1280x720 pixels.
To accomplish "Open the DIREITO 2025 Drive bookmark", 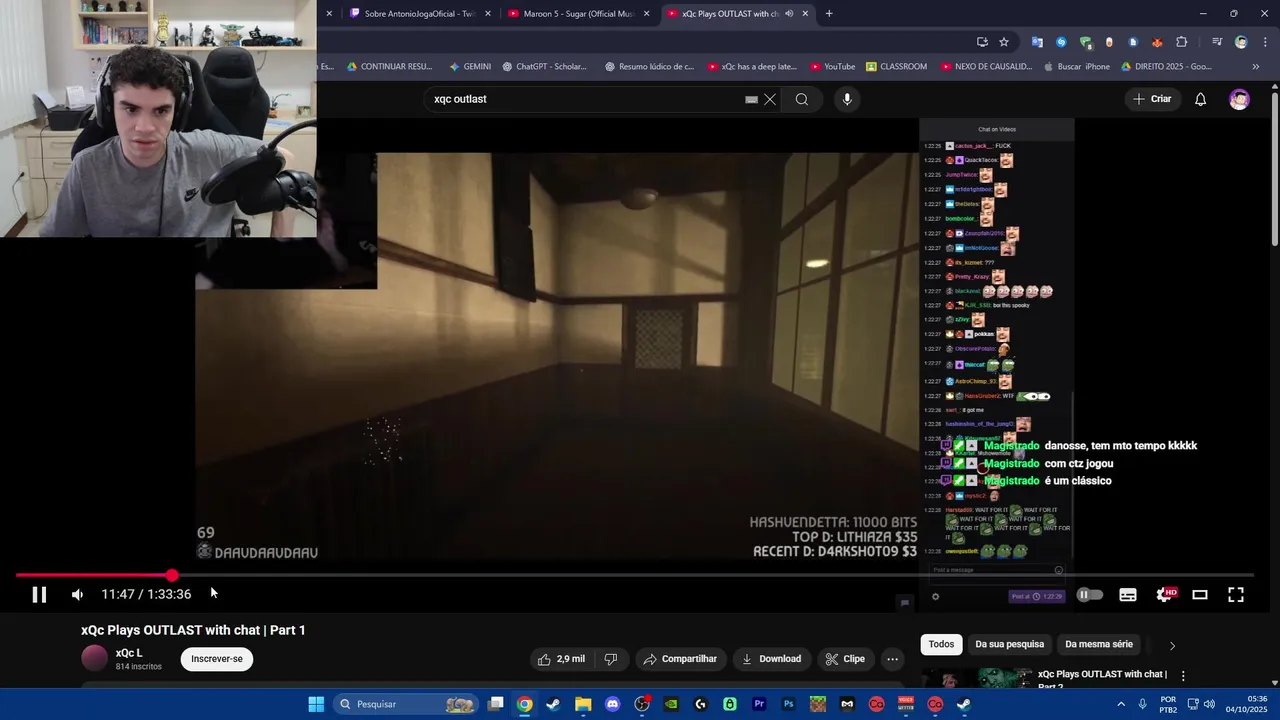I will [1167, 67].
